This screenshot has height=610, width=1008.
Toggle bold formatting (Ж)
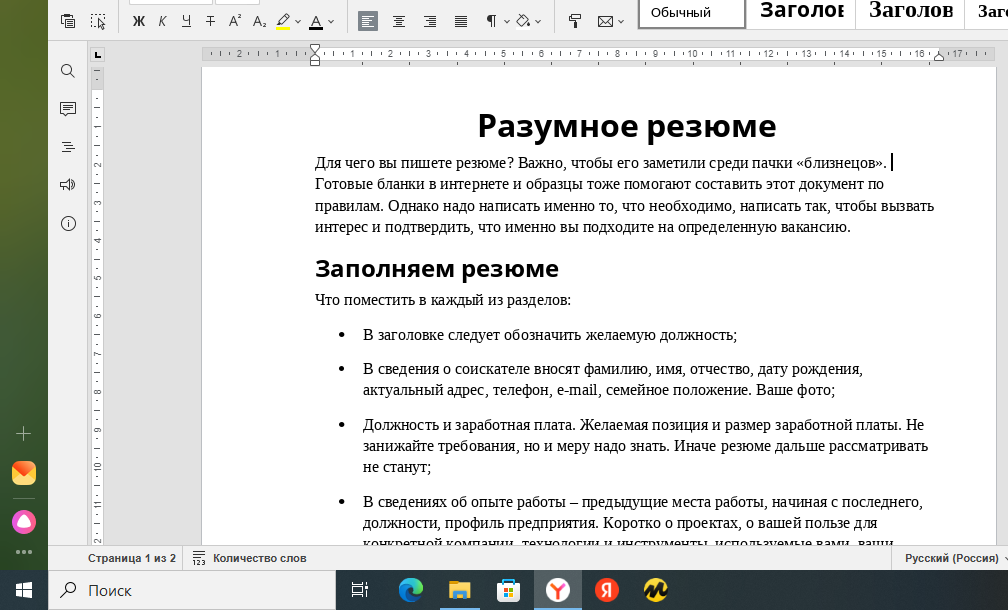click(x=139, y=21)
